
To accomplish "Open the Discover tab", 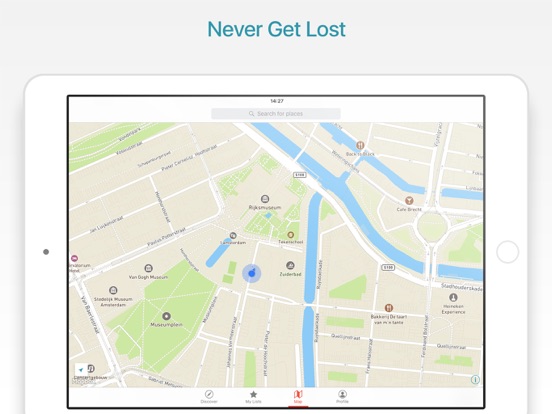I will 209,396.
